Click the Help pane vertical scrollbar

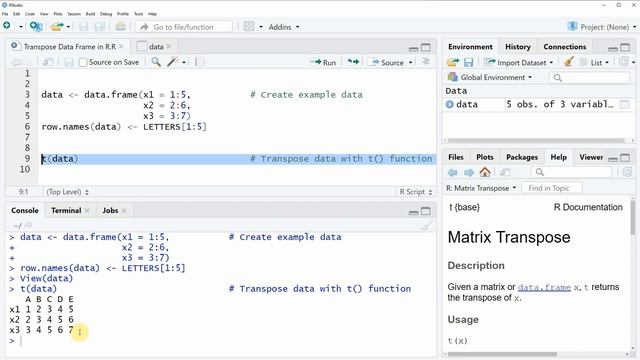click(x=633, y=218)
